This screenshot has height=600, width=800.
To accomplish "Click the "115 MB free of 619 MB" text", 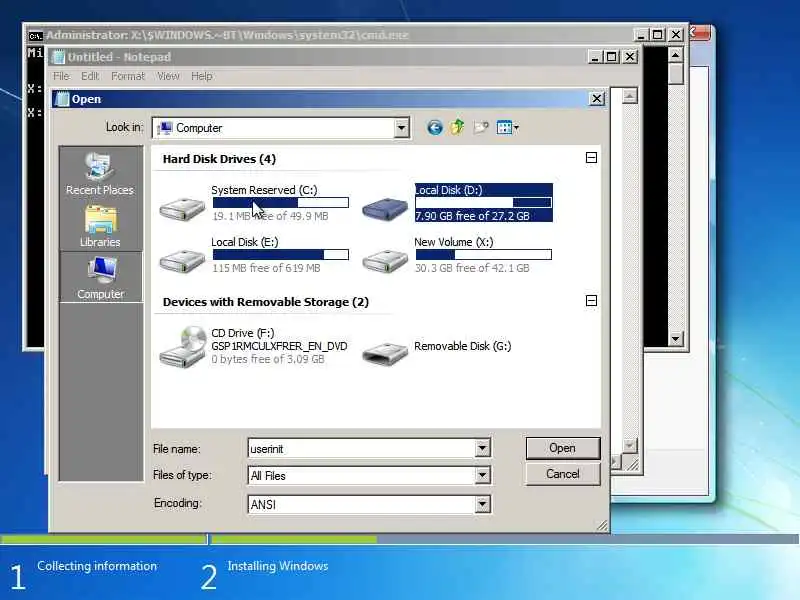I will coord(266,268).
